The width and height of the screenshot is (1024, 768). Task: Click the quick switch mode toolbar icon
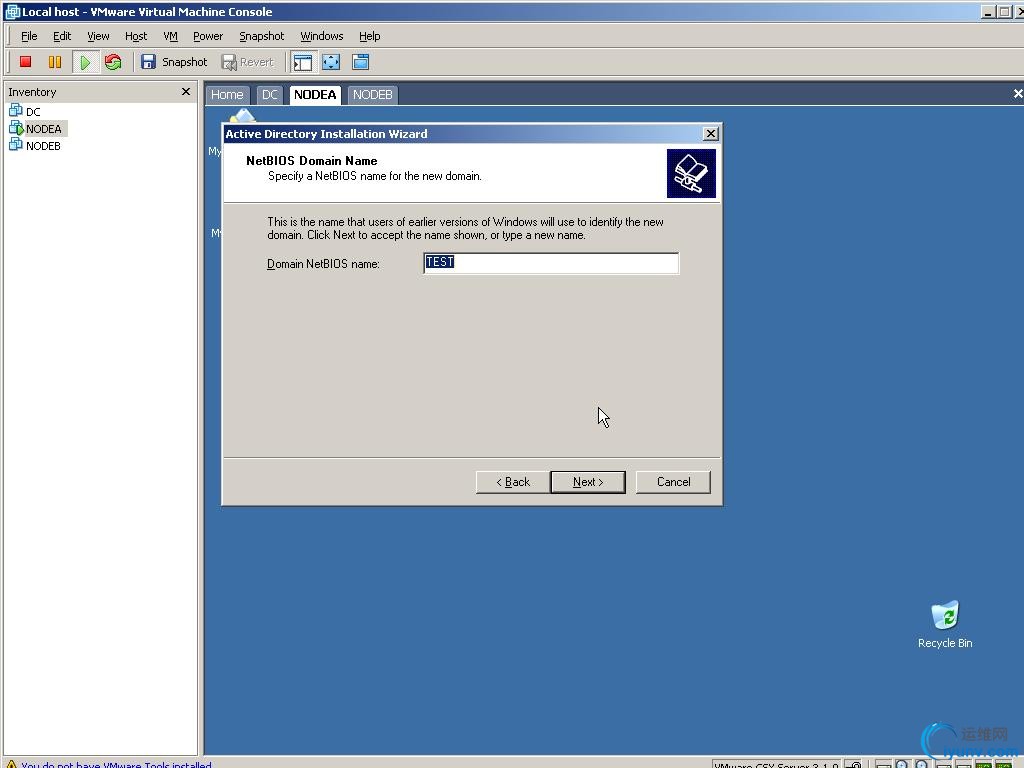[360, 62]
